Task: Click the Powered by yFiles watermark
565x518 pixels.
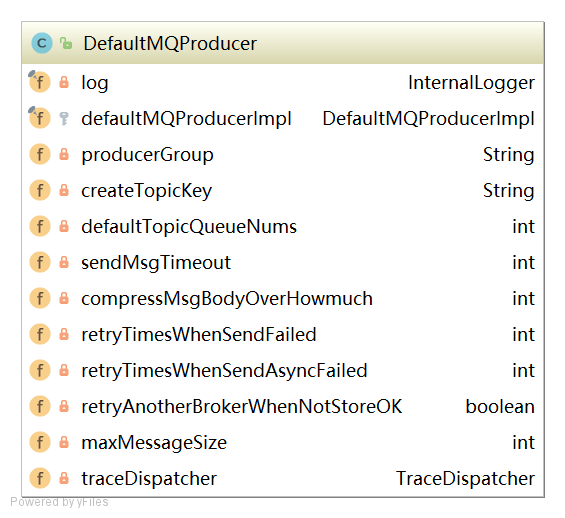Action: 59,502
